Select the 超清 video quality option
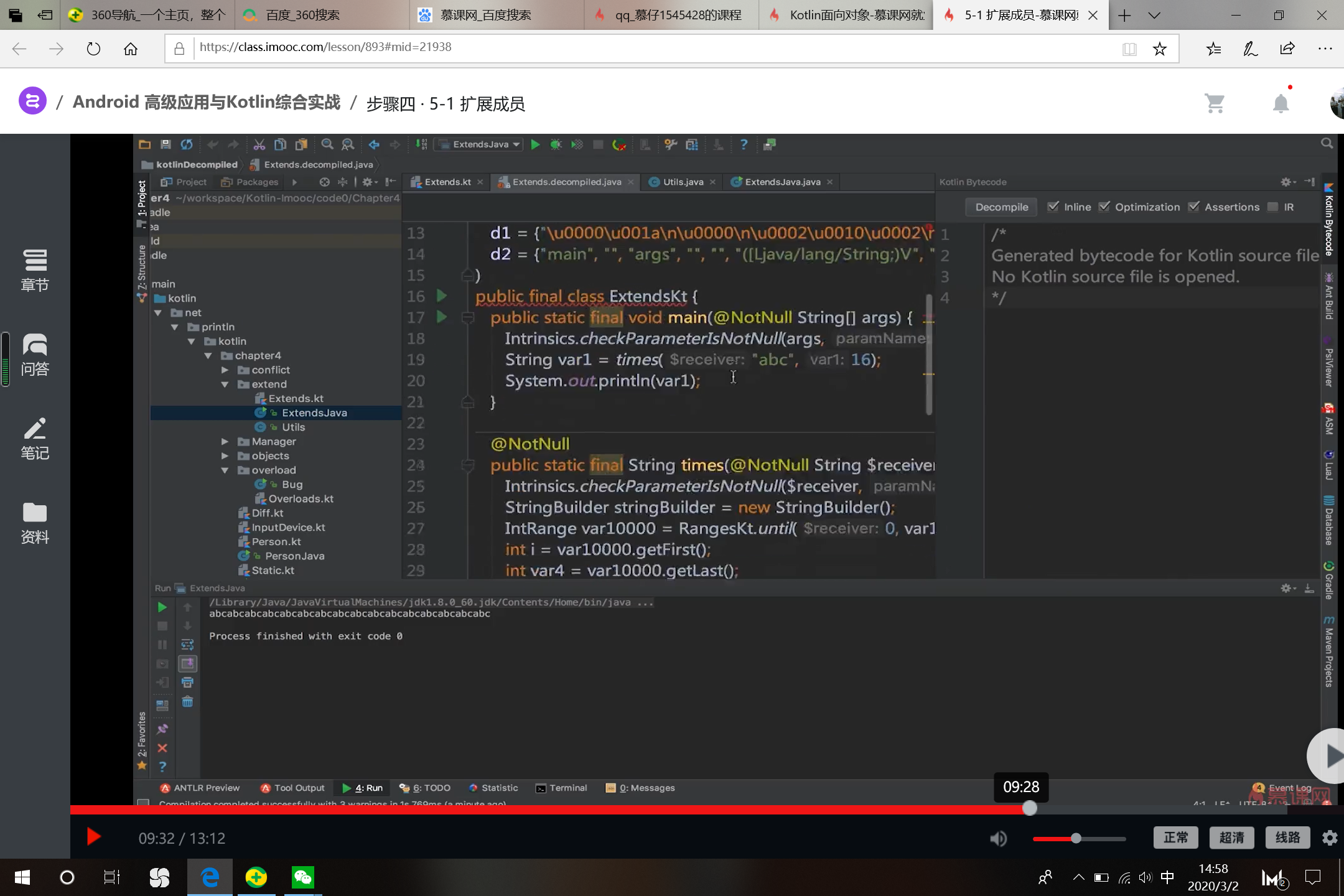This screenshot has height=896, width=1344. (1231, 838)
